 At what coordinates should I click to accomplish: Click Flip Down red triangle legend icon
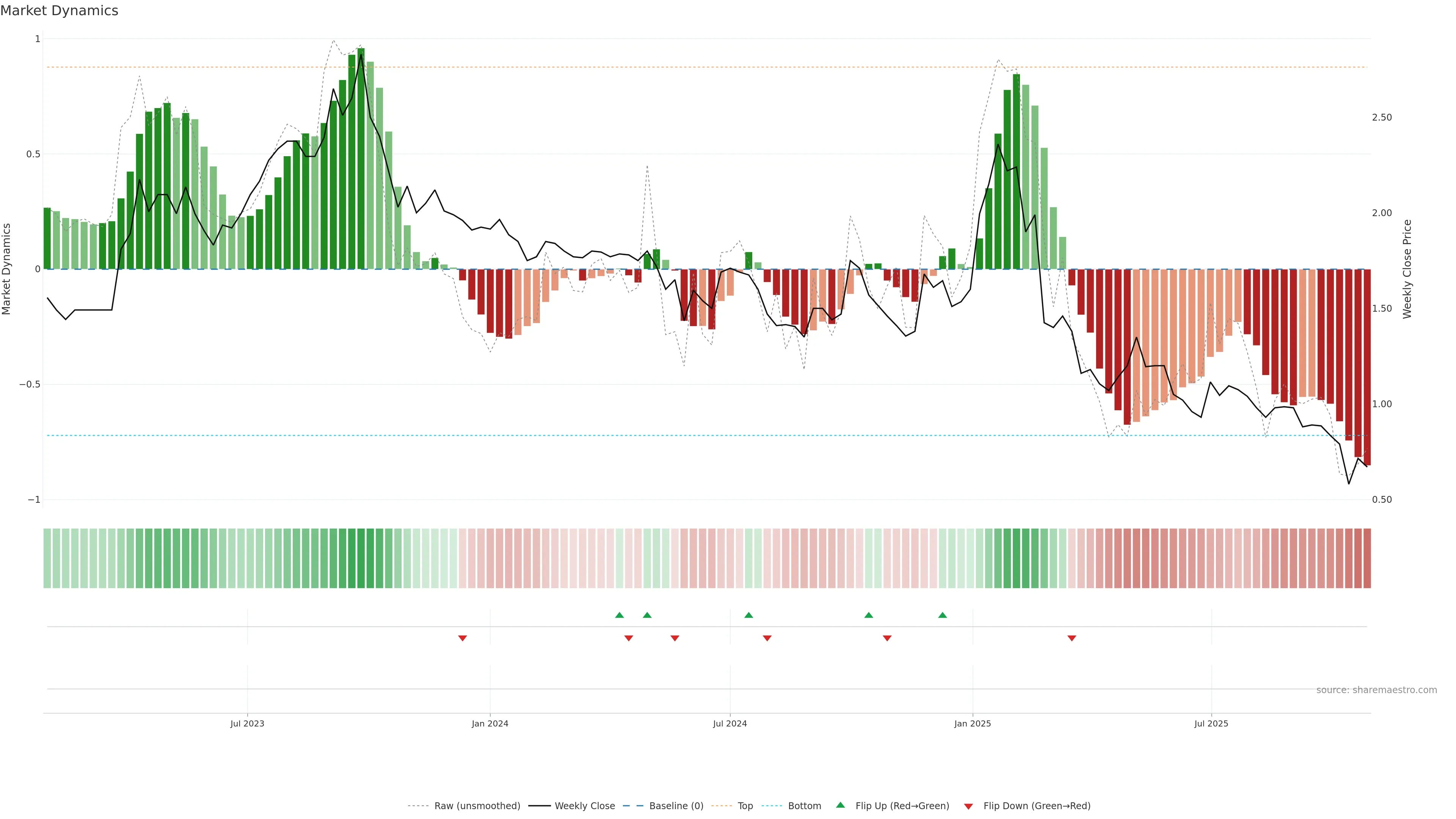968,806
